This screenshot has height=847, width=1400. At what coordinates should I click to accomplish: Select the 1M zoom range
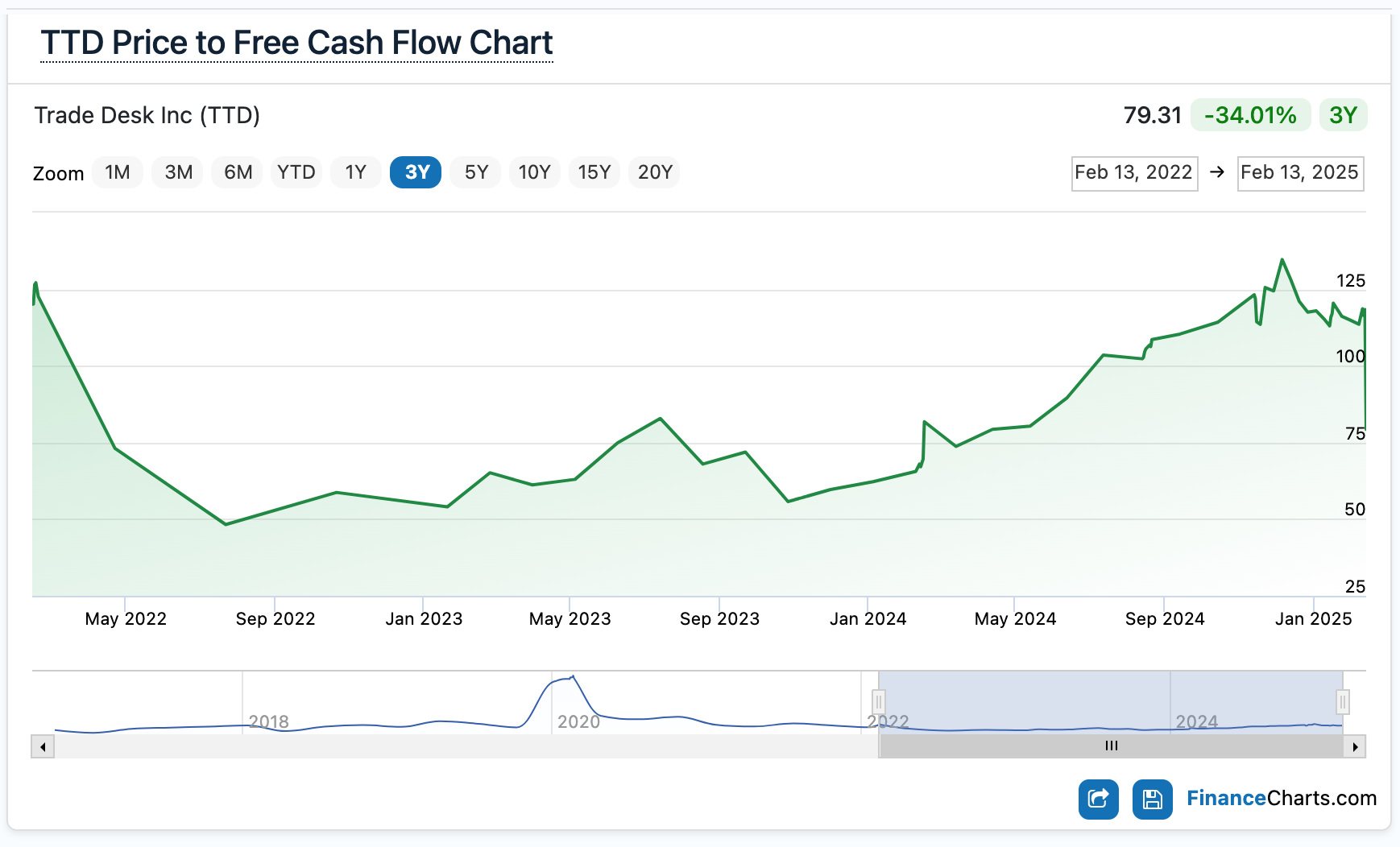pyautogui.click(x=118, y=172)
